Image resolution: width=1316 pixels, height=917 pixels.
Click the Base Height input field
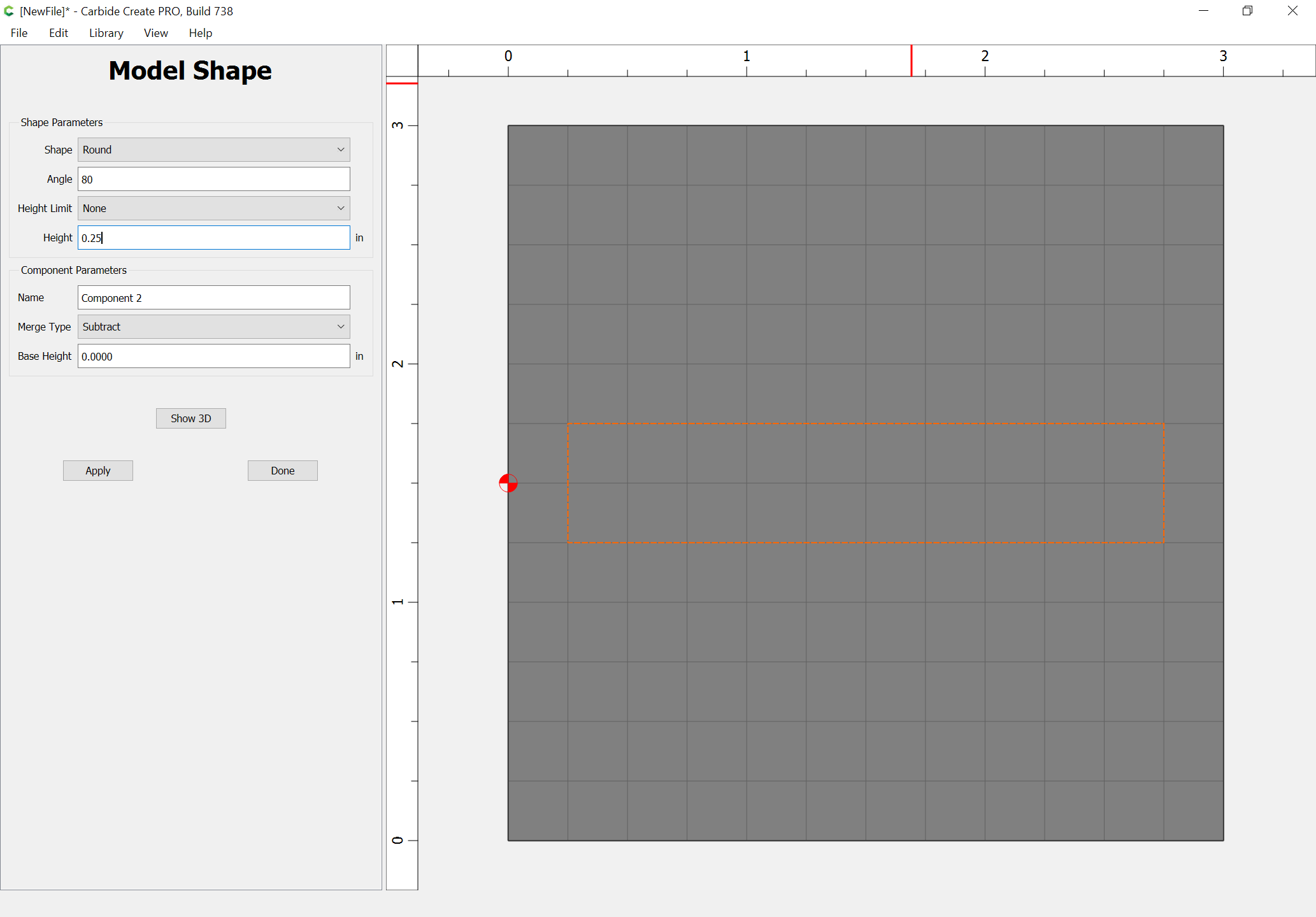coord(214,356)
